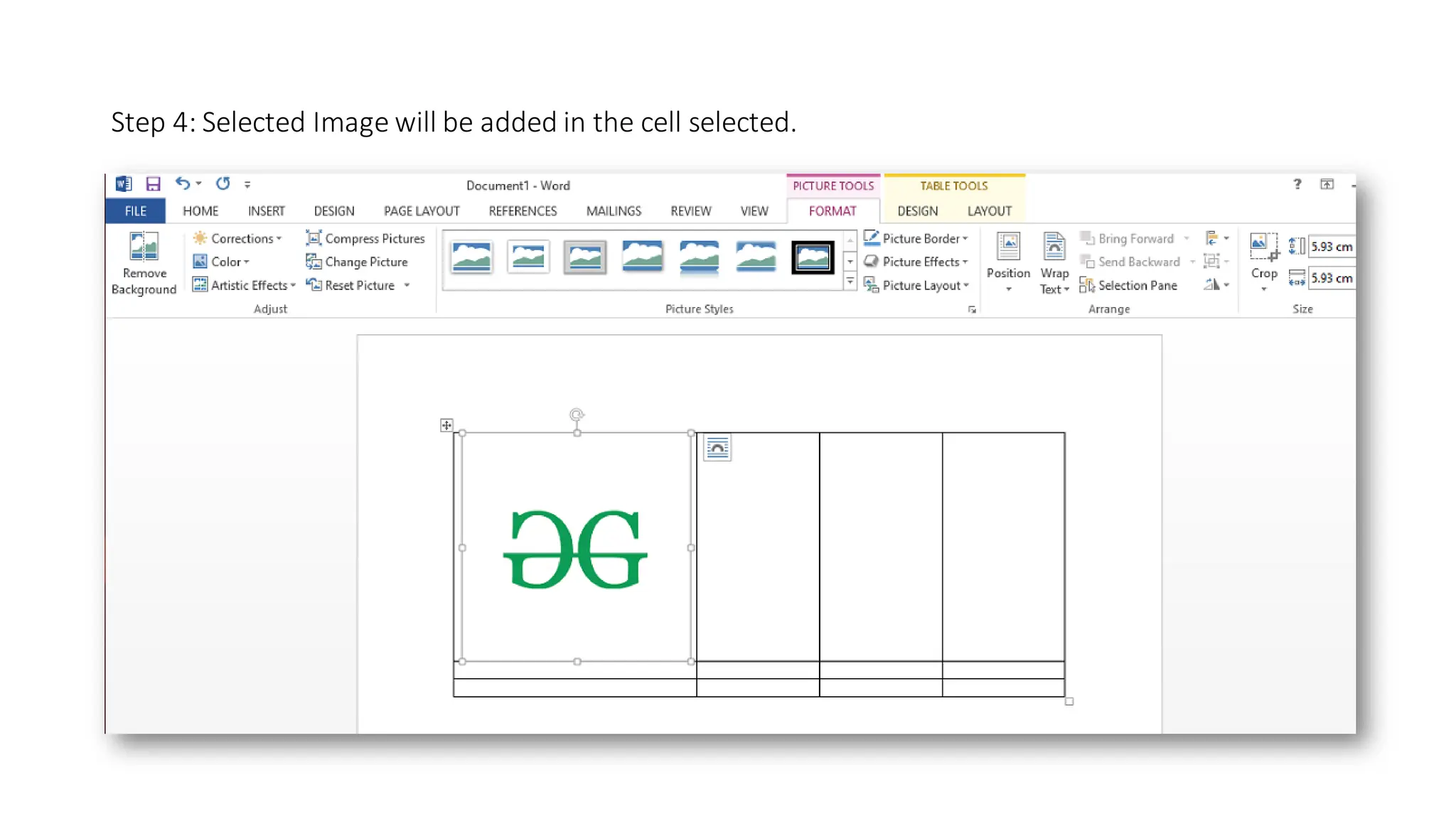Select the Crop tool
1456x819 pixels.
click(1264, 262)
